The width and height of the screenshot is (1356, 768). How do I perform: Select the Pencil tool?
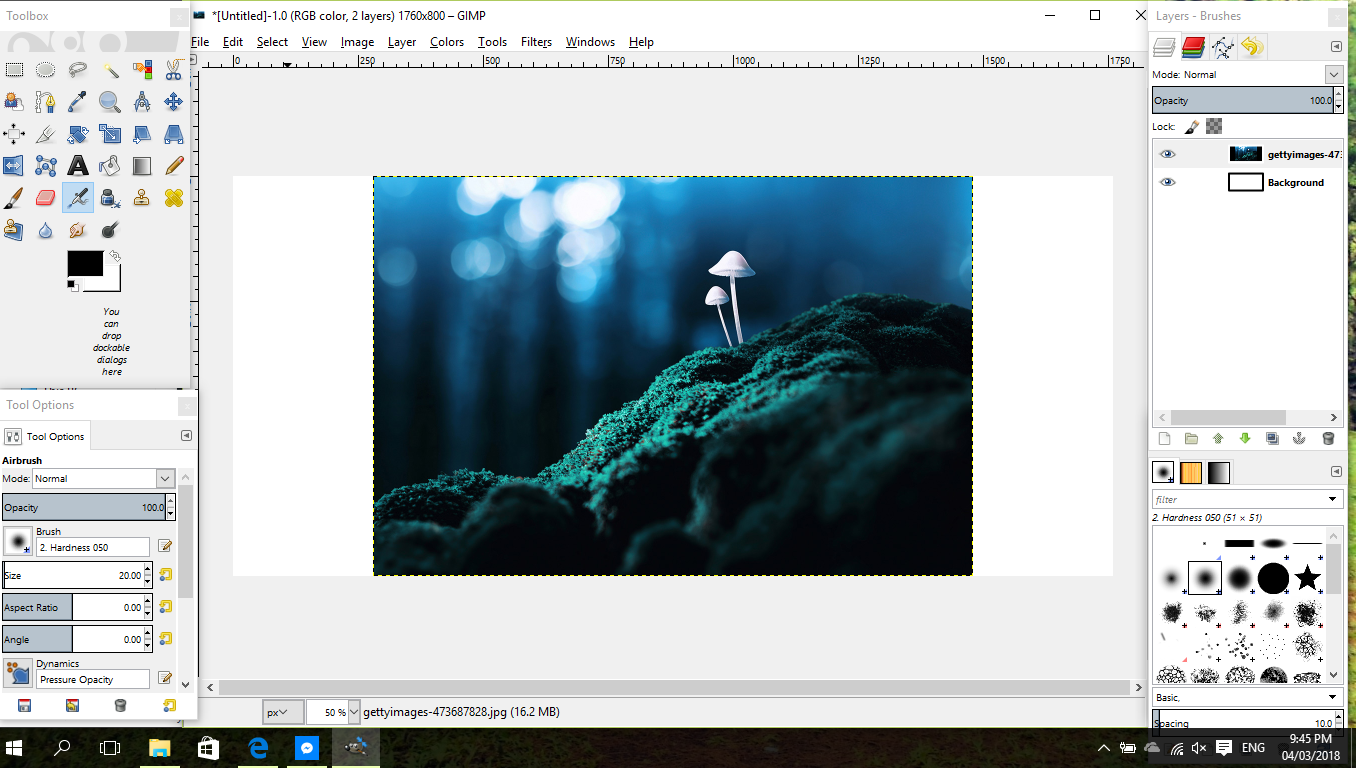(x=174, y=165)
